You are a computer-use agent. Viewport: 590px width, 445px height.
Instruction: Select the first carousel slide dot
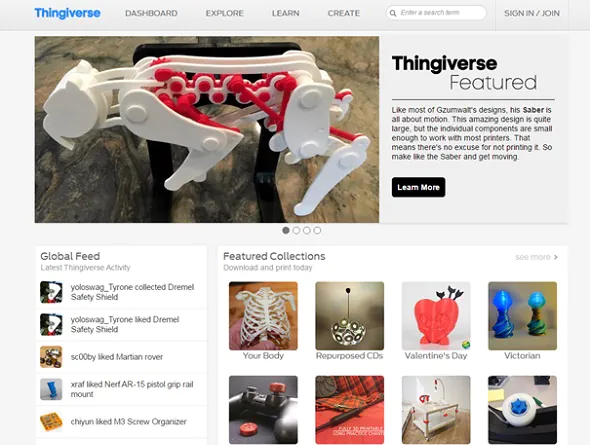click(286, 230)
